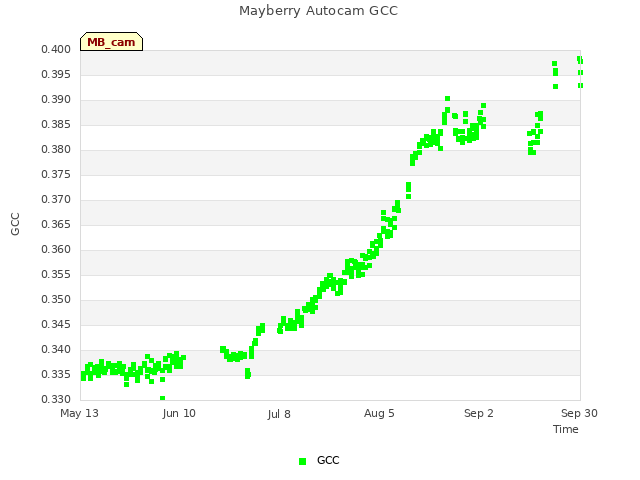Viewport: 640px width, 480px height.
Task: Click the May 13 axis label
Action: click(x=79, y=413)
